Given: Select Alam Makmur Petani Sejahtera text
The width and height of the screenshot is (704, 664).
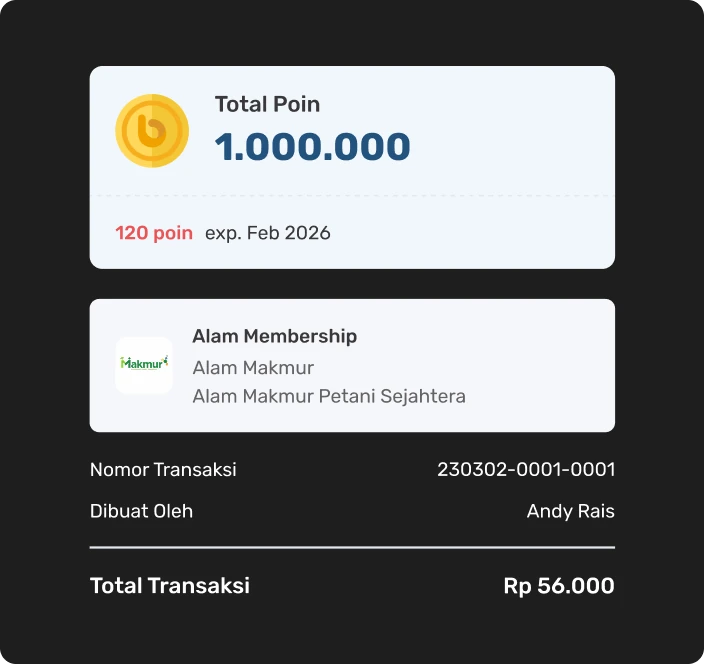Looking at the screenshot, I should pyautogui.click(x=329, y=396).
